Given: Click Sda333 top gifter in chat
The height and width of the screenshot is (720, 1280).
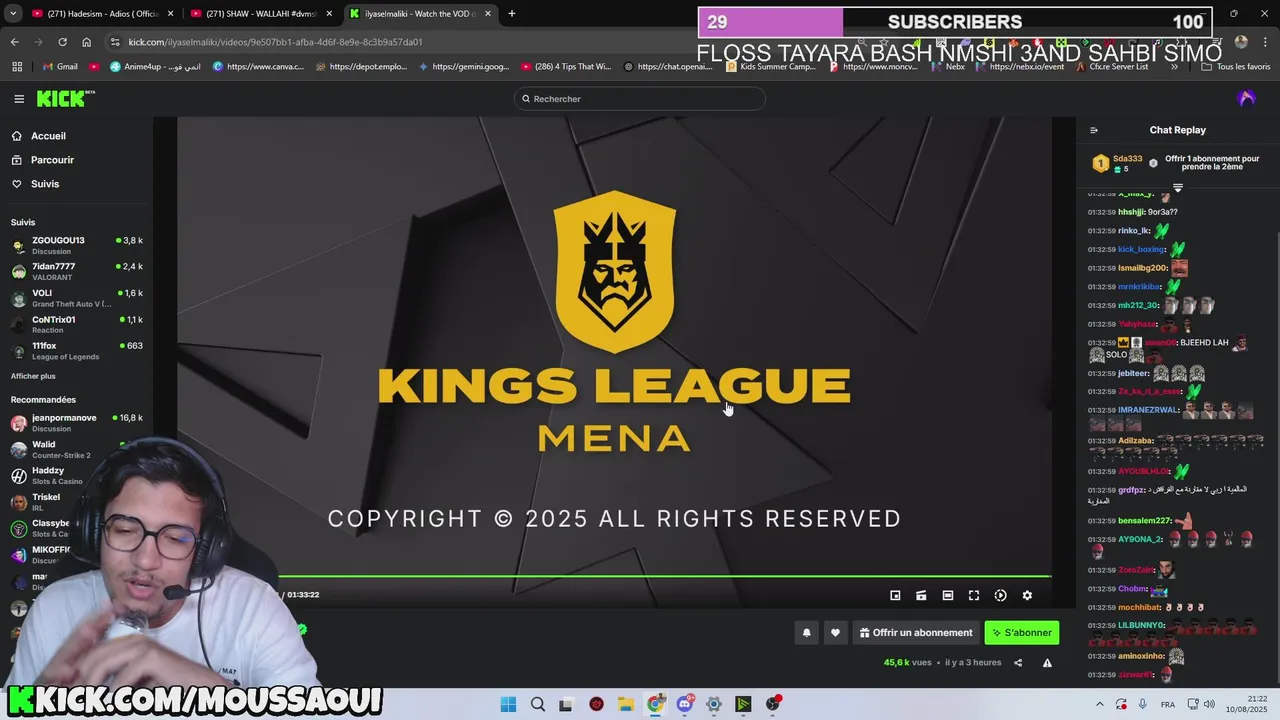Looking at the screenshot, I should click(1127, 159).
